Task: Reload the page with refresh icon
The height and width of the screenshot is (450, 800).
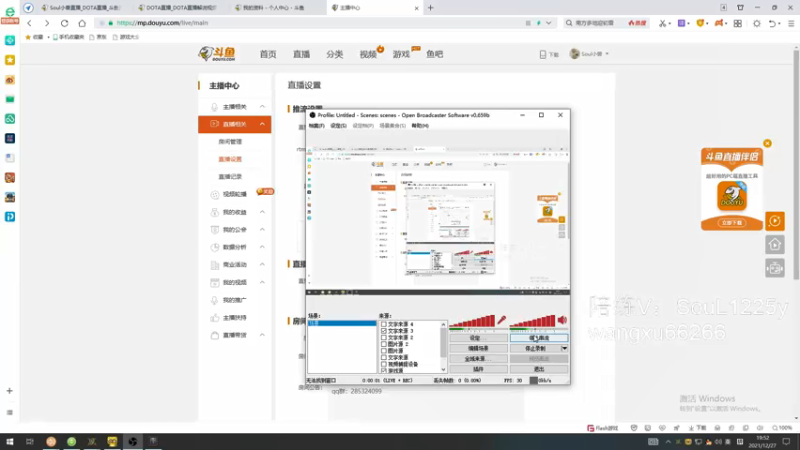Action: (64, 23)
